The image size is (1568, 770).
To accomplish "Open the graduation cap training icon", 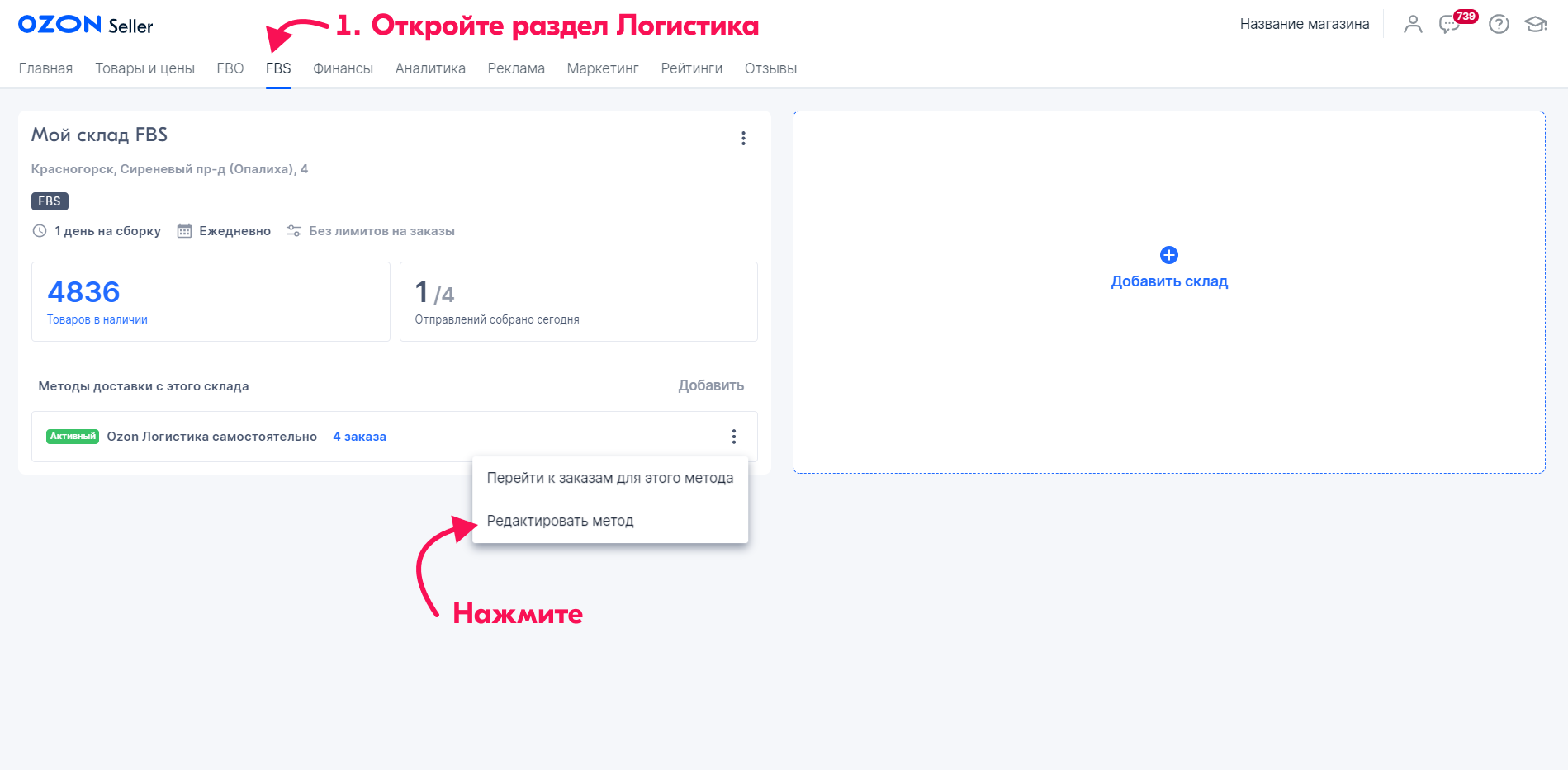I will coord(1535,25).
